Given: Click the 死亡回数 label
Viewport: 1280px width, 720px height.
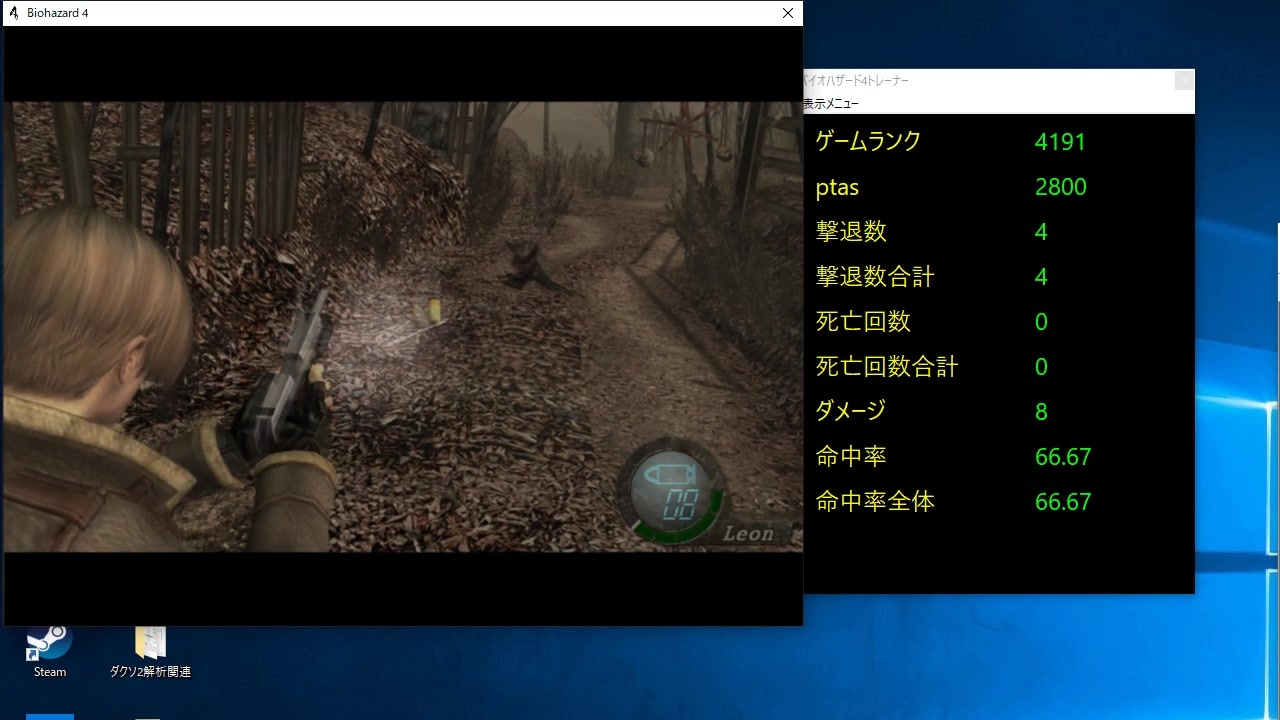Looking at the screenshot, I should (863, 321).
